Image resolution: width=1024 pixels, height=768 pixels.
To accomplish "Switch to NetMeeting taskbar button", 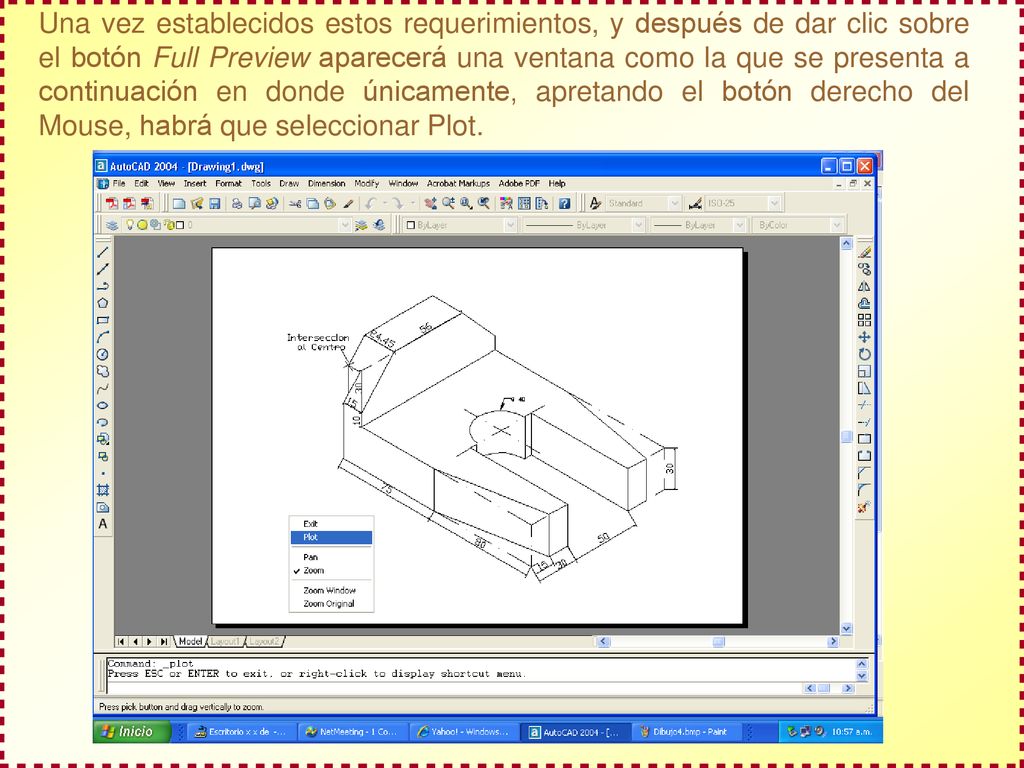I will click(x=353, y=732).
